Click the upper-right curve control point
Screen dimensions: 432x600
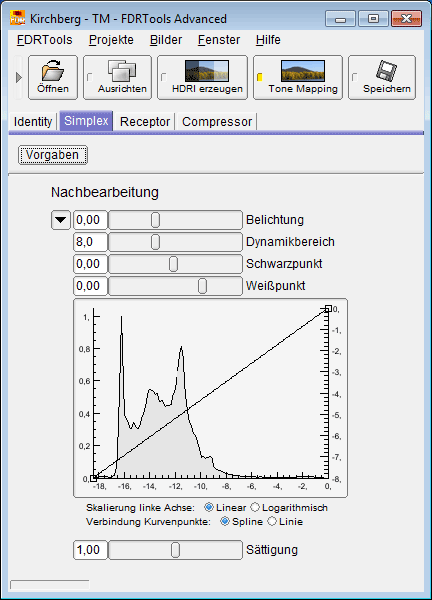(x=328, y=308)
